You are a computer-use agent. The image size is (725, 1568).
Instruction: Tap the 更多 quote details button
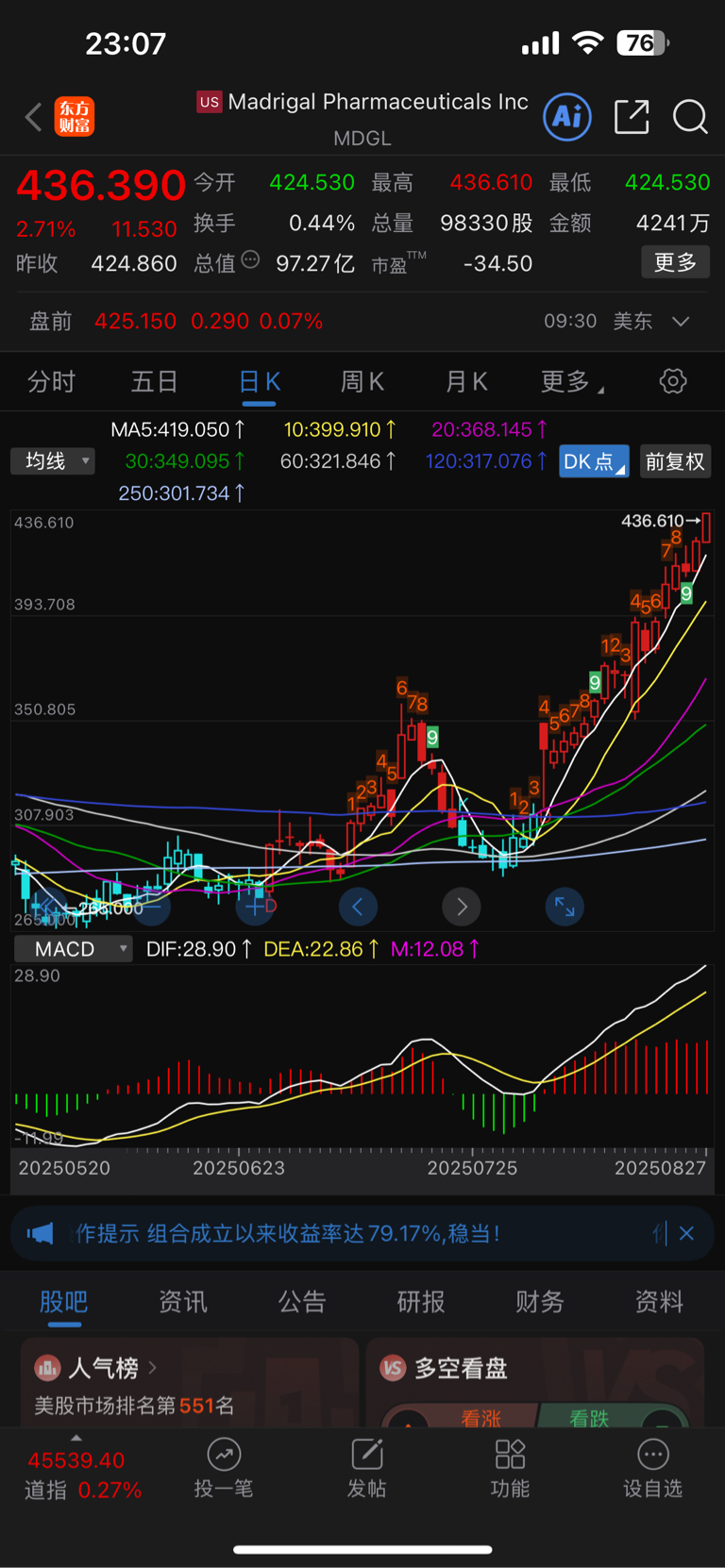676,262
